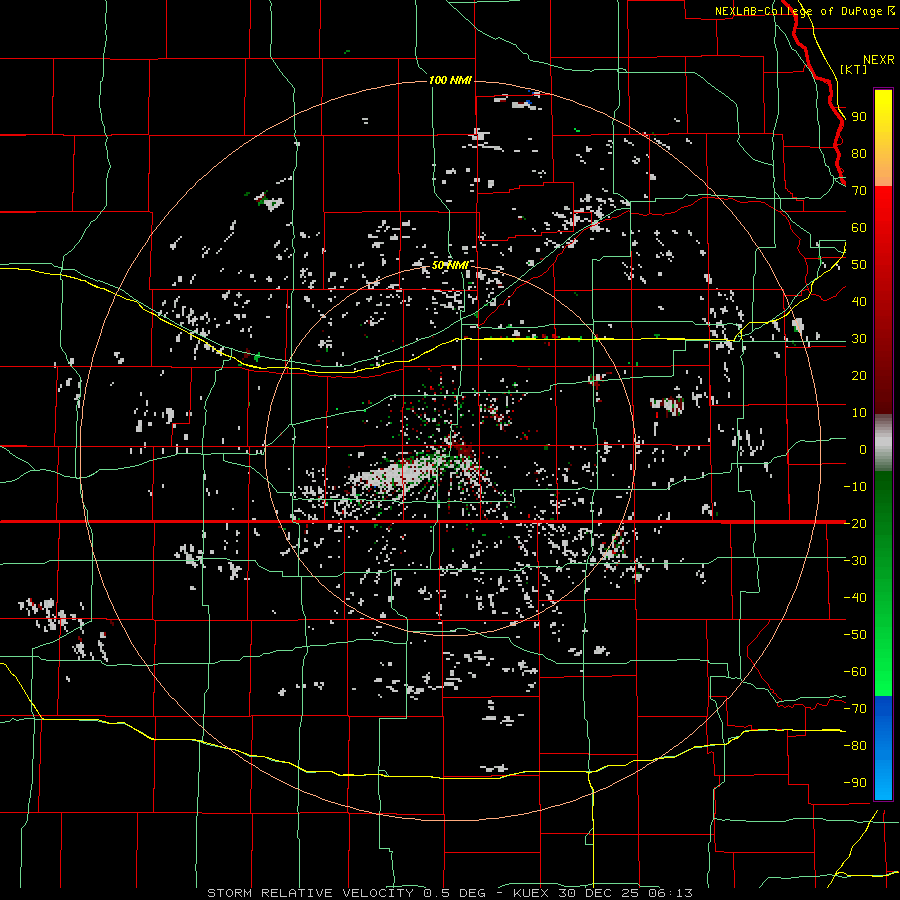
Task: Click the positive 30 scale label
Action: tap(859, 339)
